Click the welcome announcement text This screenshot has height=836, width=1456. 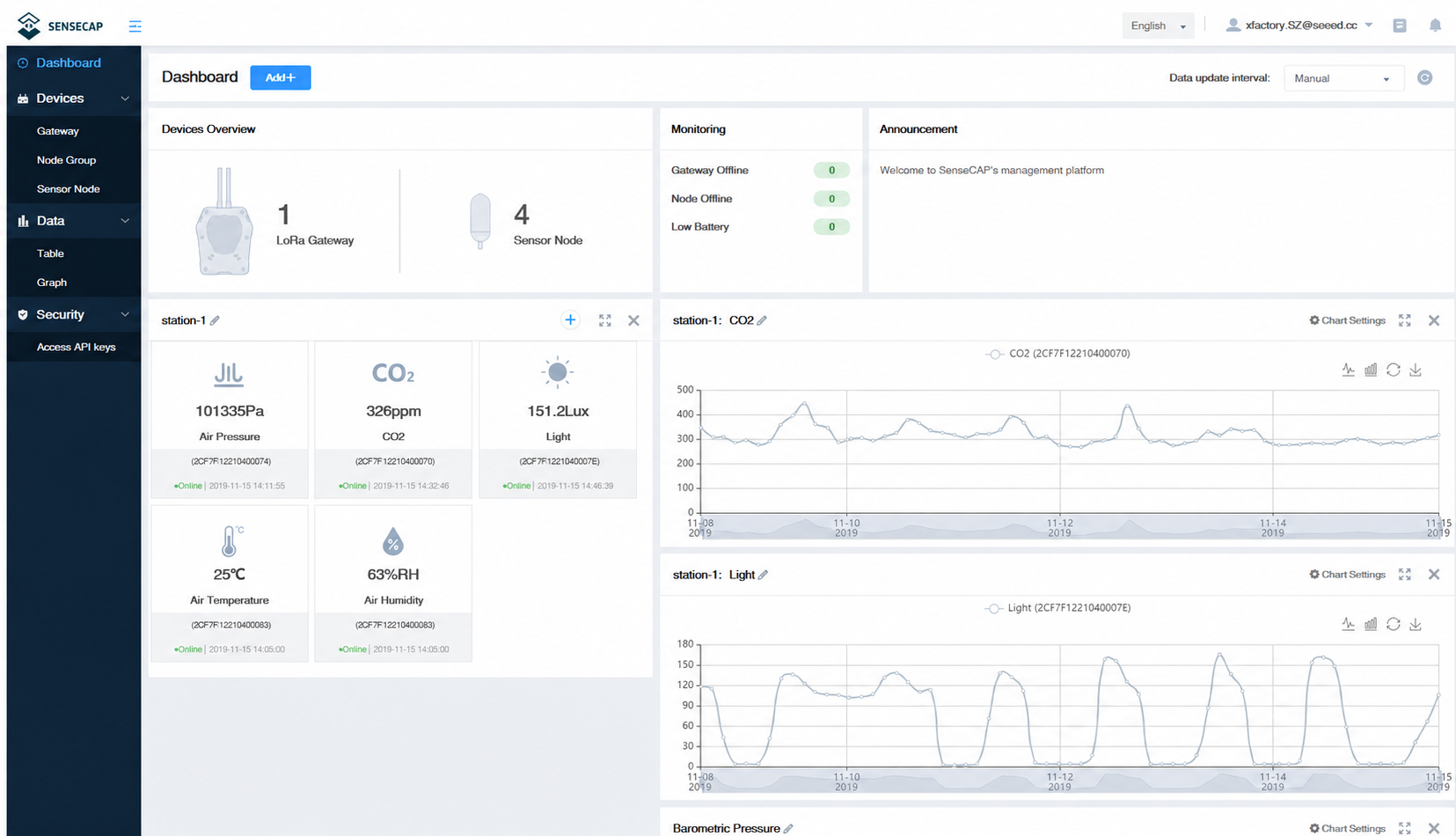pos(991,171)
